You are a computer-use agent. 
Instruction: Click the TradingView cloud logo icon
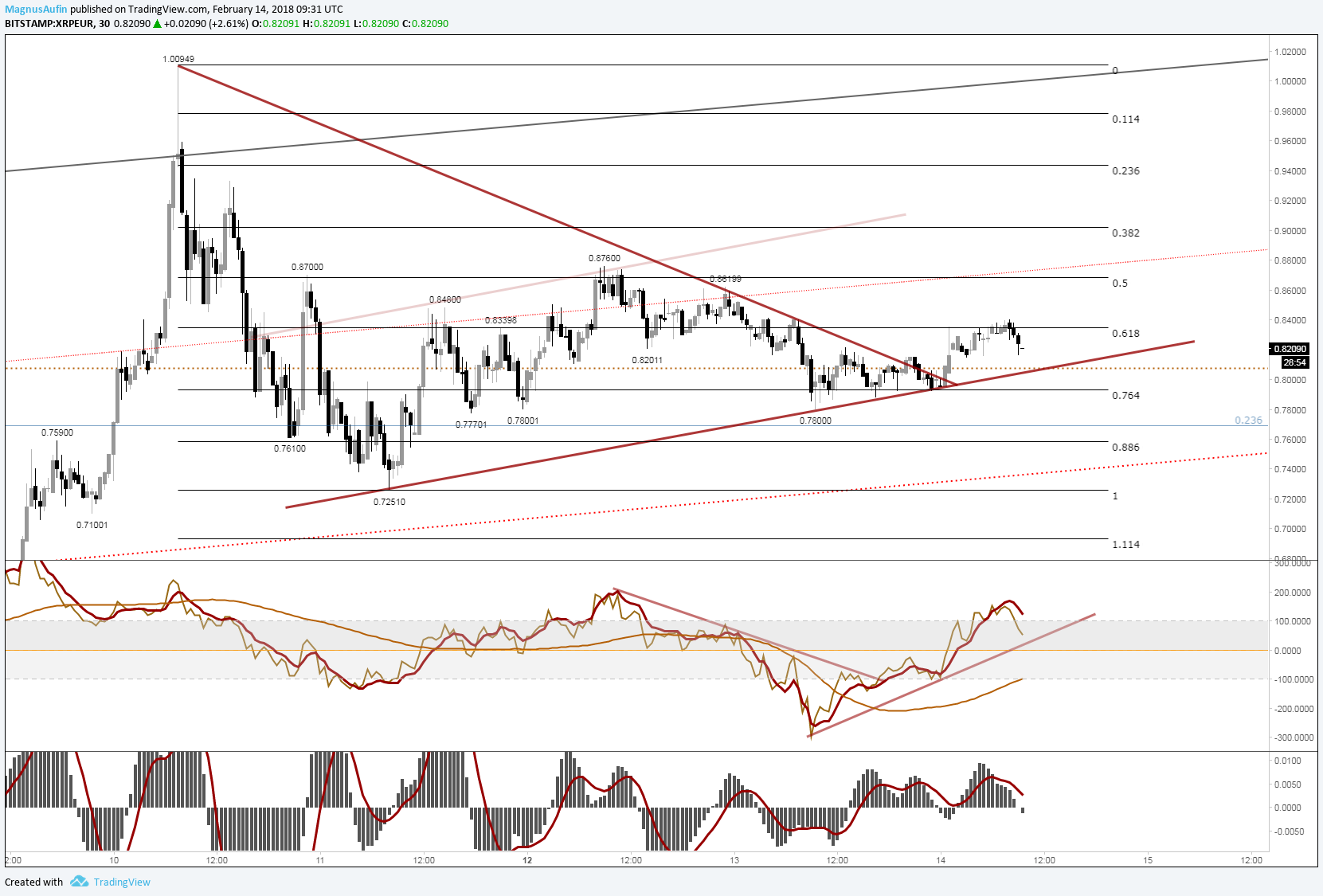tap(79, 882)
